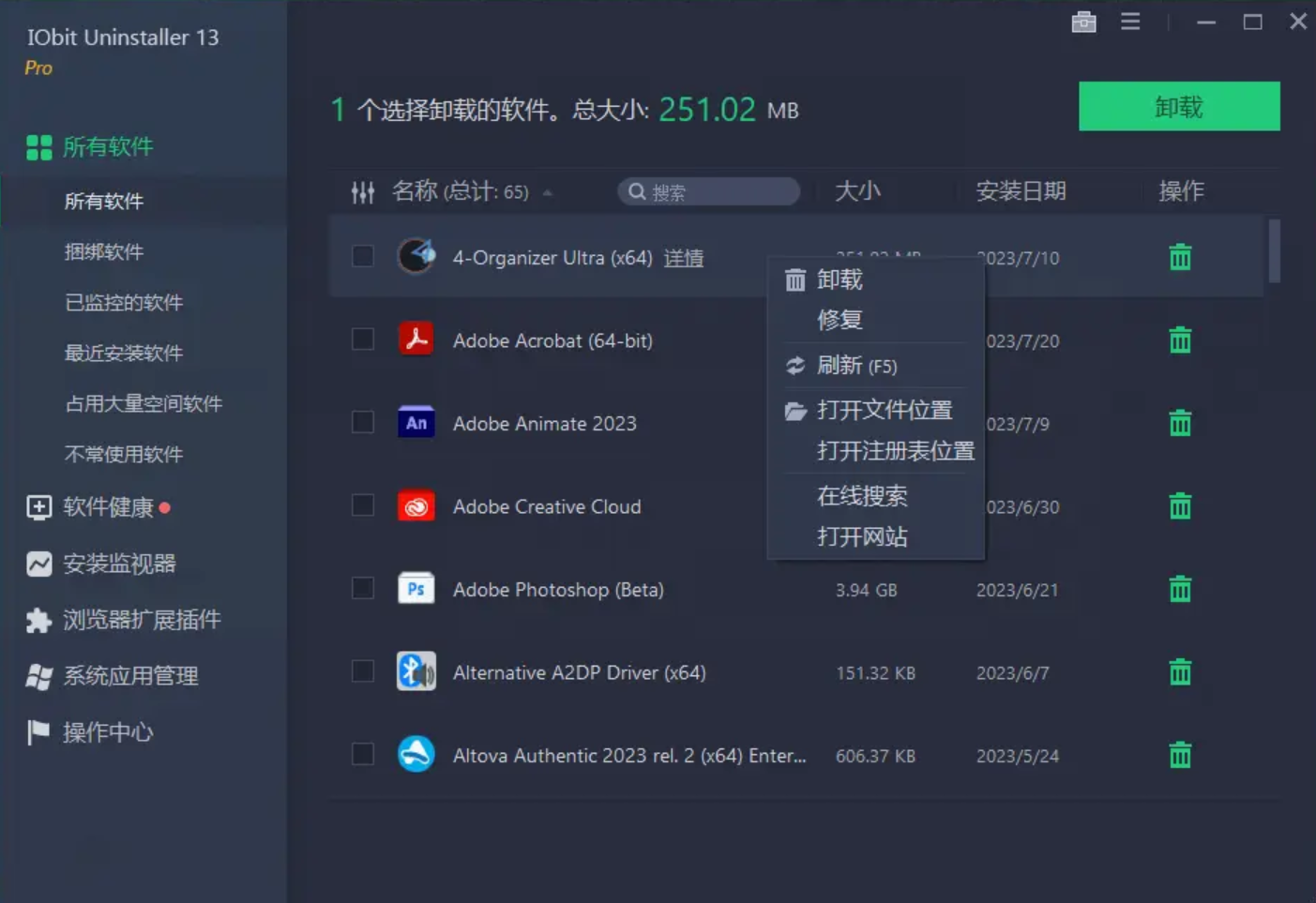This screenshot has height=903, width=1316.
Task: Select 最近安装软件 in the sidebar
Action: pyautogui.click(x=124, y=353)
